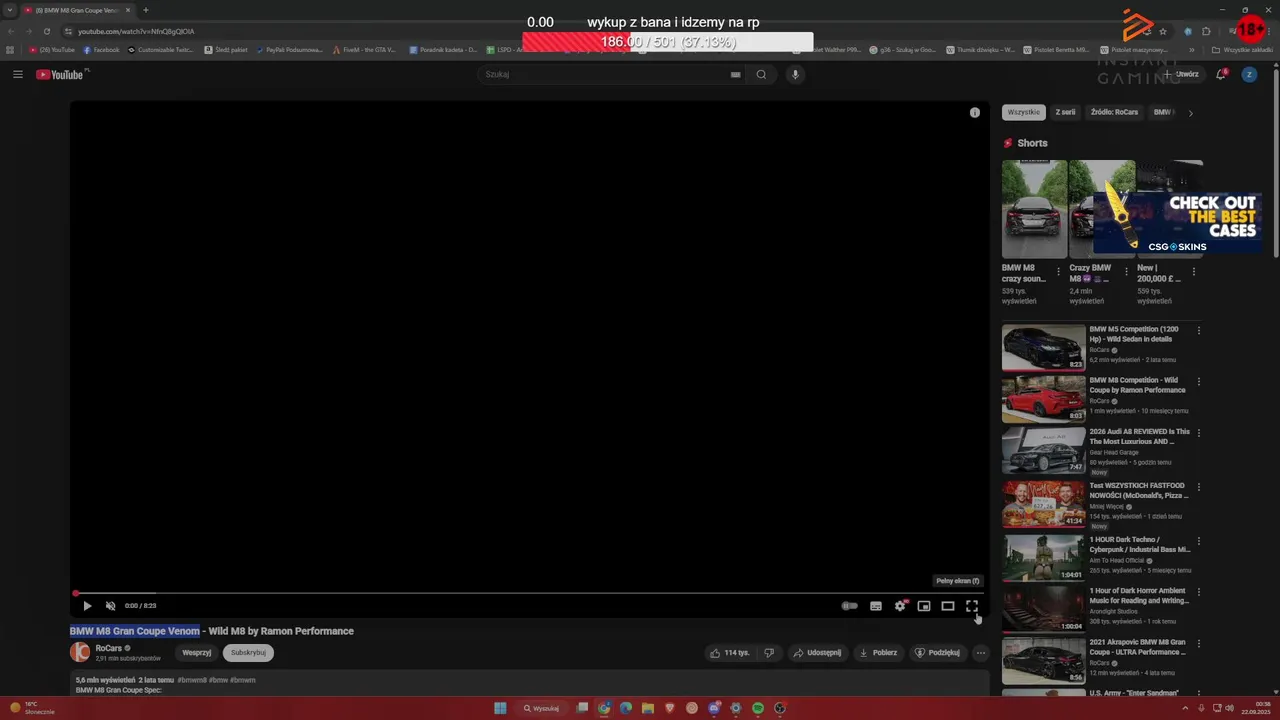The height and width of the screenshot is (720, 1280).
Task: Play the video
Action: (87, 606)
